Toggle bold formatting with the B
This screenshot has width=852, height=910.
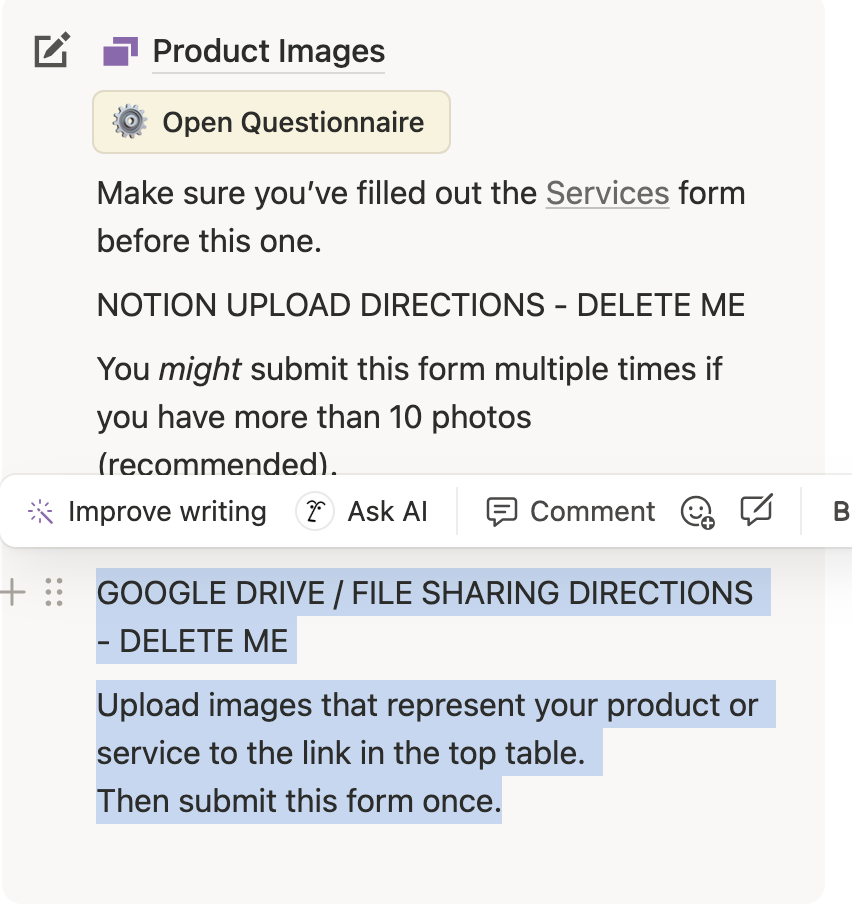point(841,512)
